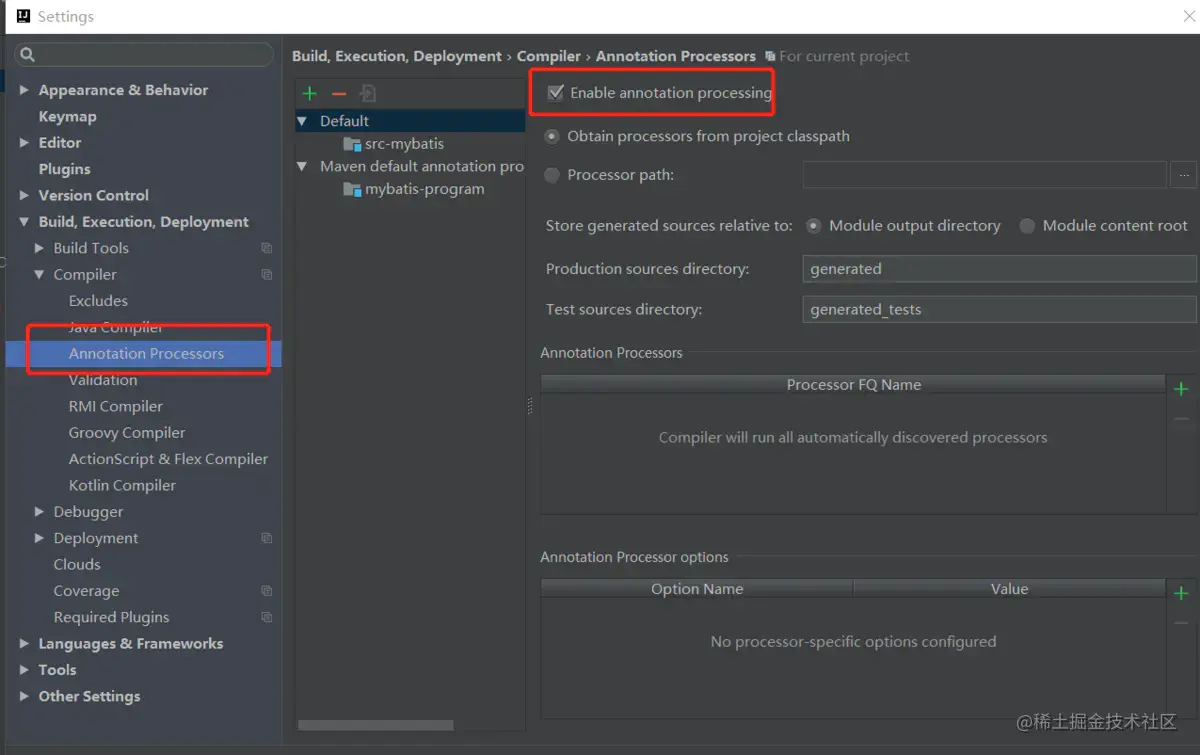The image size is (1200, 755).
Task: Expand Languages & Frameworks arrow
Action: pos(24,644)
